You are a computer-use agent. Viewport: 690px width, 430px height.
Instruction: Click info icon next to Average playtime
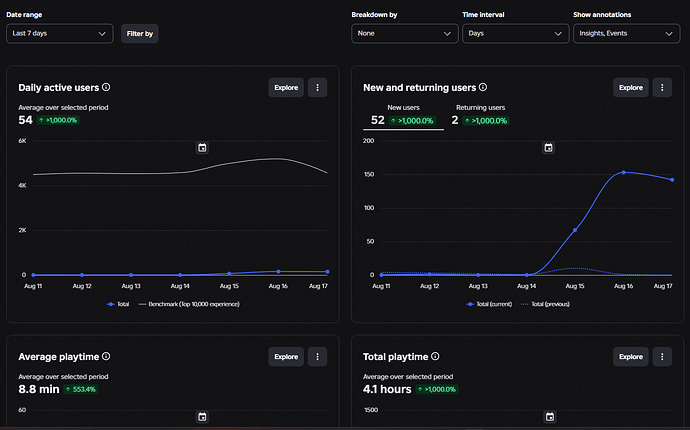[106, 356]
